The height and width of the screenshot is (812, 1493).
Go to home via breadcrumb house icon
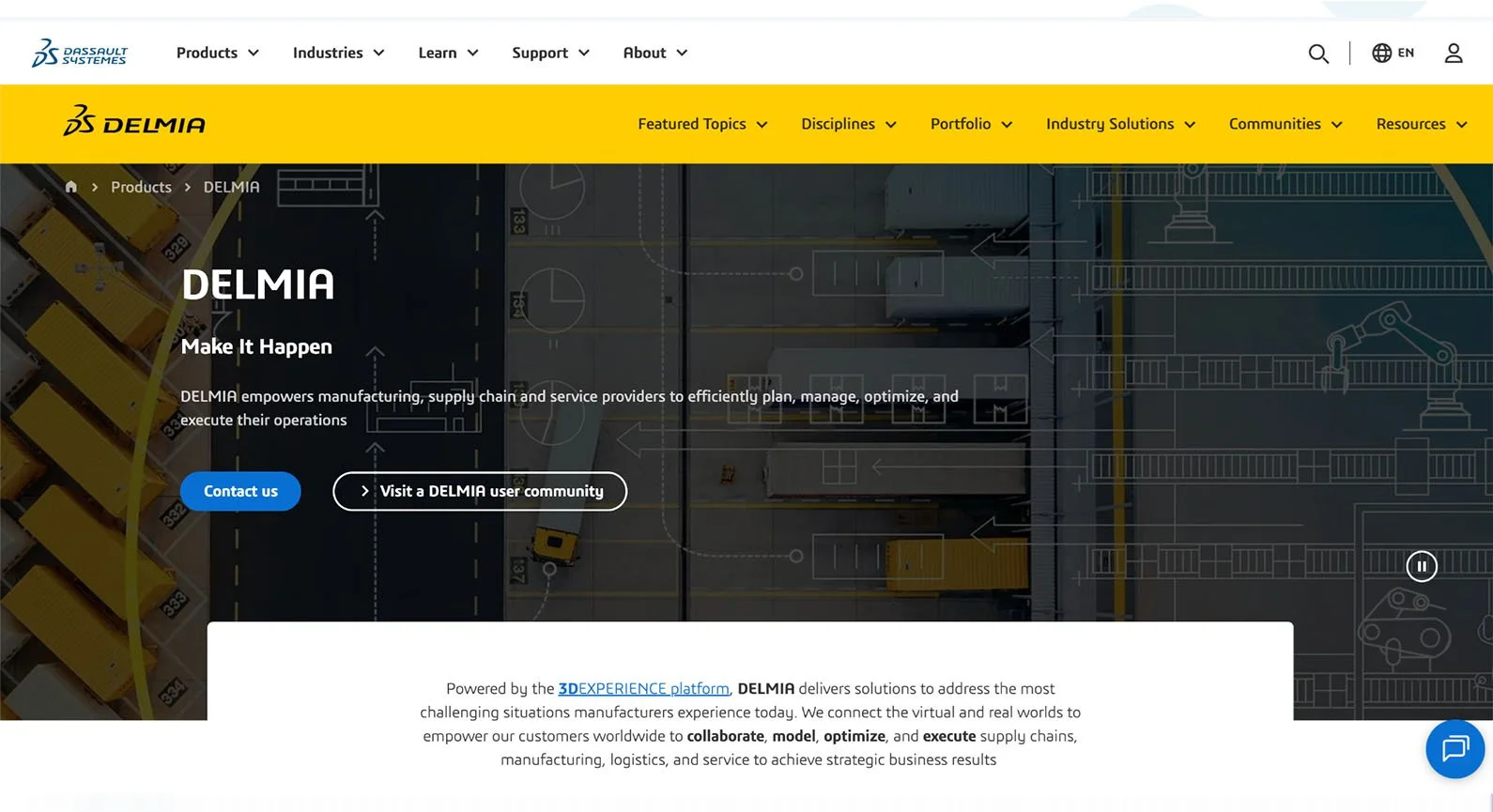[x=70, y=187]
